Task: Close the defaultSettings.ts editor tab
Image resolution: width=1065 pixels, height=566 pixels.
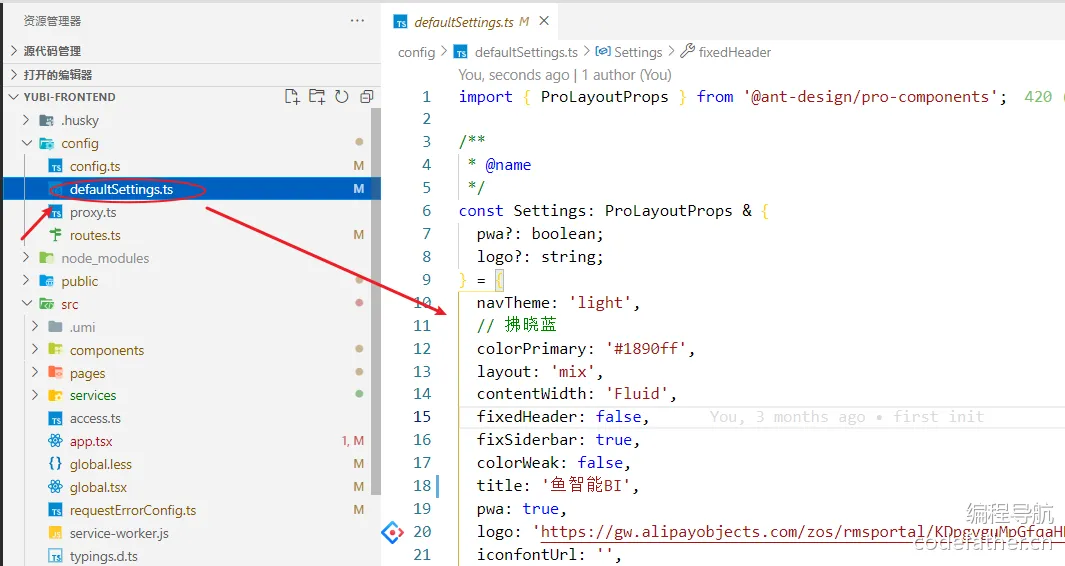Action: click(x=544, y=21)
